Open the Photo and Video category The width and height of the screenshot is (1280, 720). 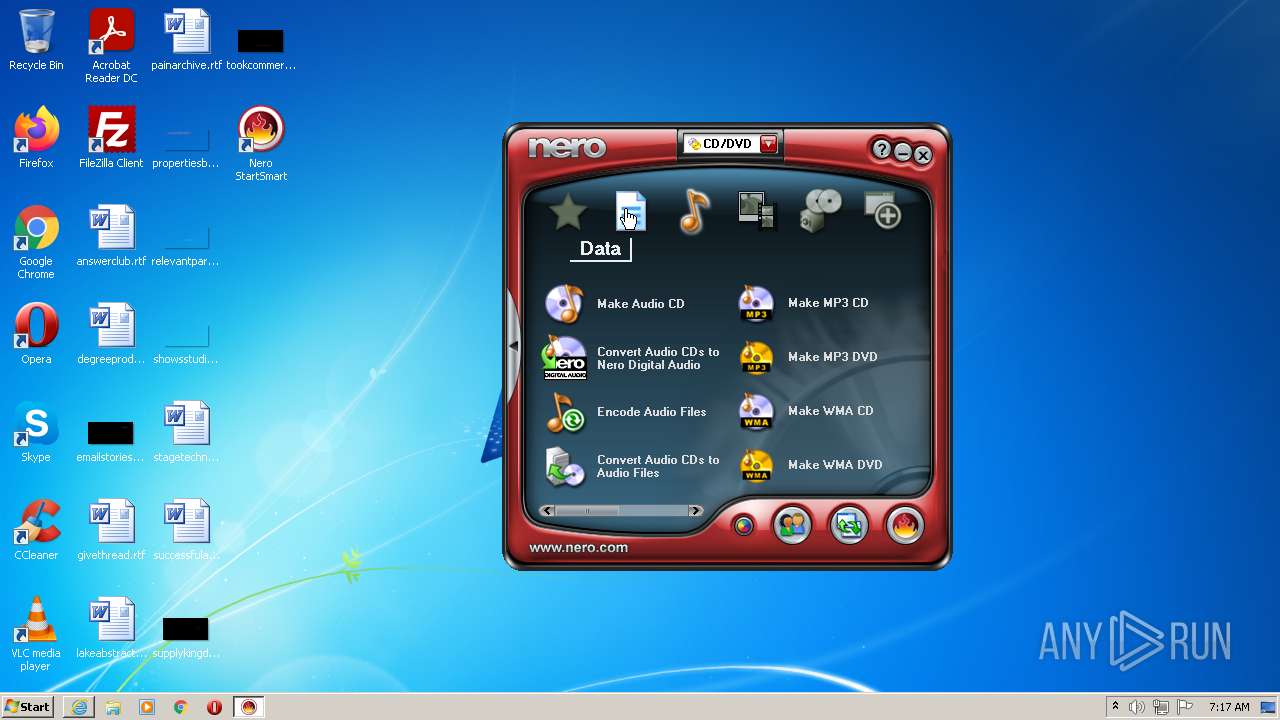pyautogui.click(x=756, y=212)
